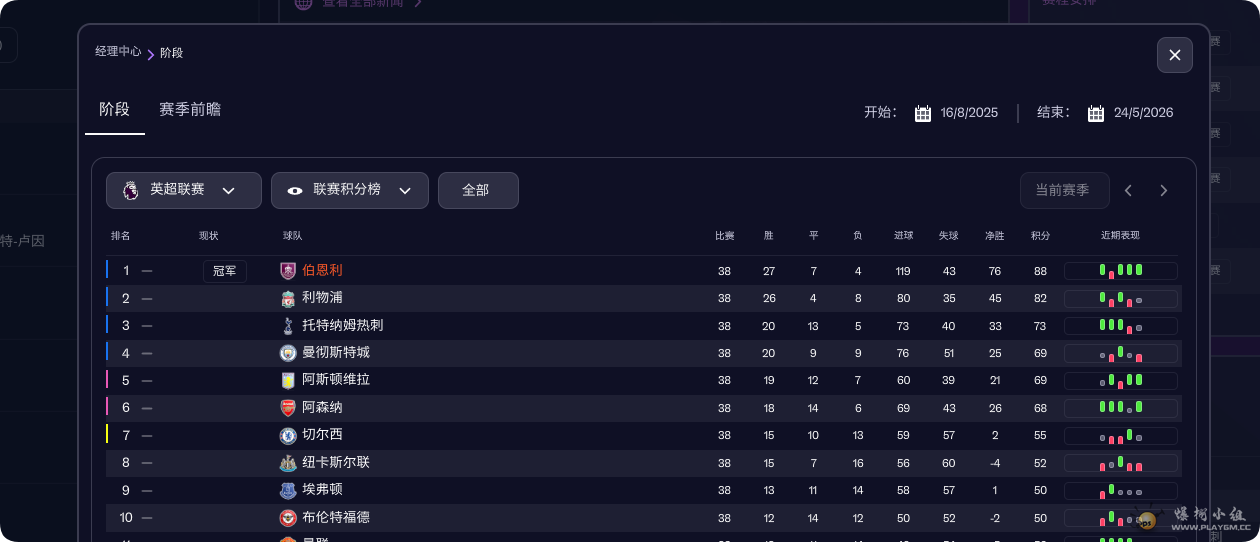
Task: Click the Tottenham Hotspur club badge
Action: point(288,325)
